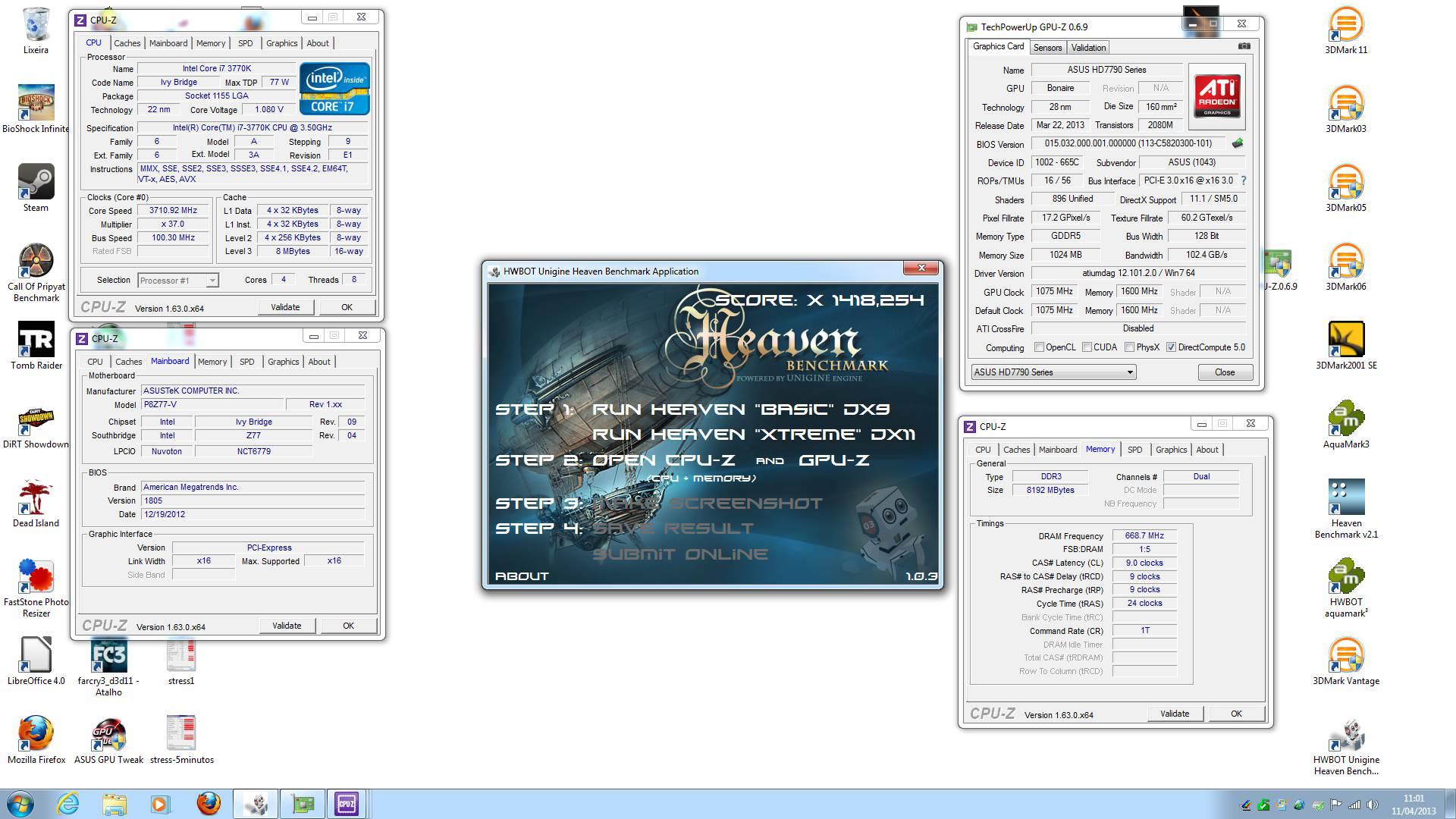This screenshot has height=819, width=1456.
Task: Open HWBOT Unigine Heaven Bench desktop icon
Action: click(x=1346, y=747)
